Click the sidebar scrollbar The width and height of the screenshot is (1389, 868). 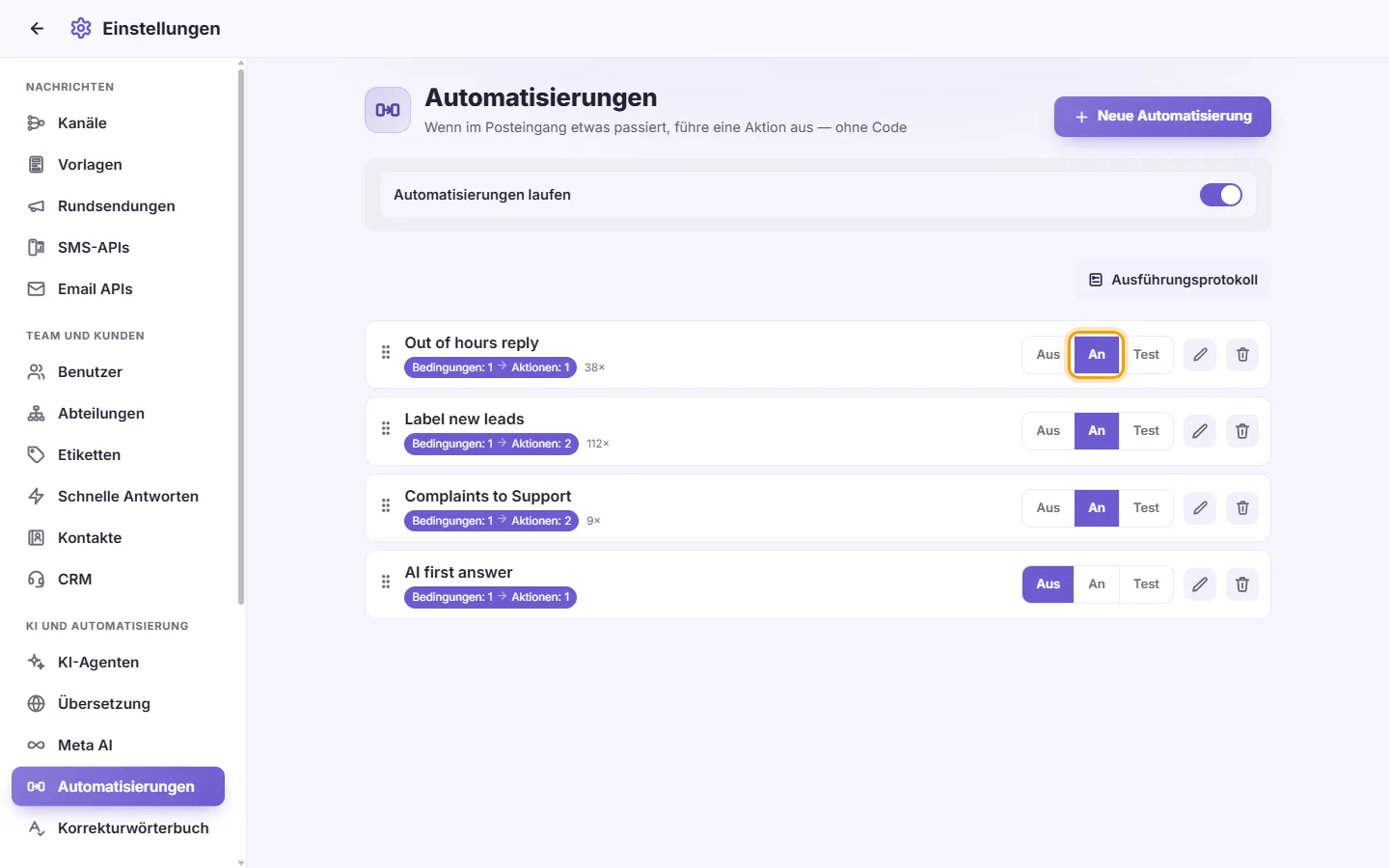click(x=241, y=338)
